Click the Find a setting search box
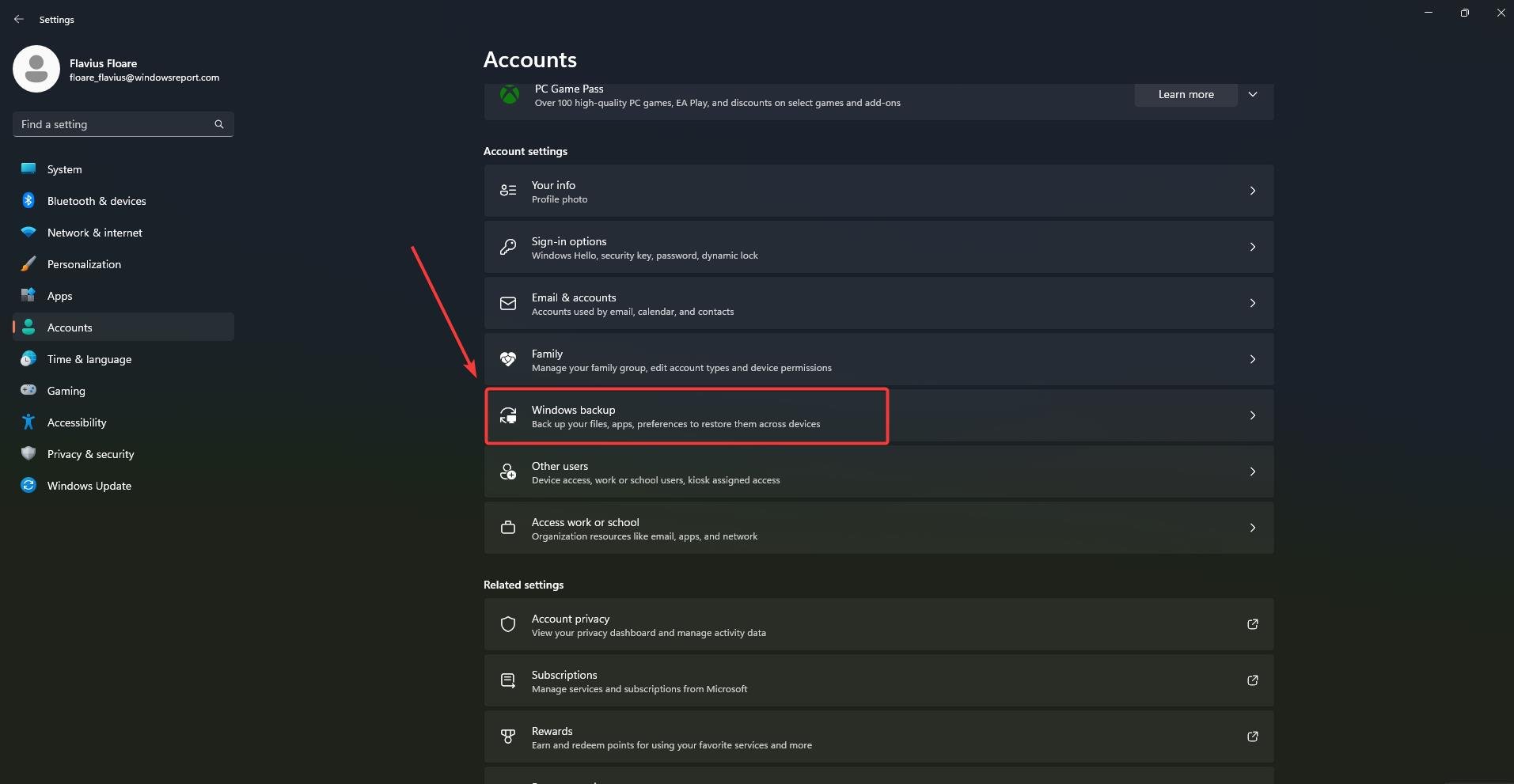This screenshot has width=1514, height=784. (123, 124)
